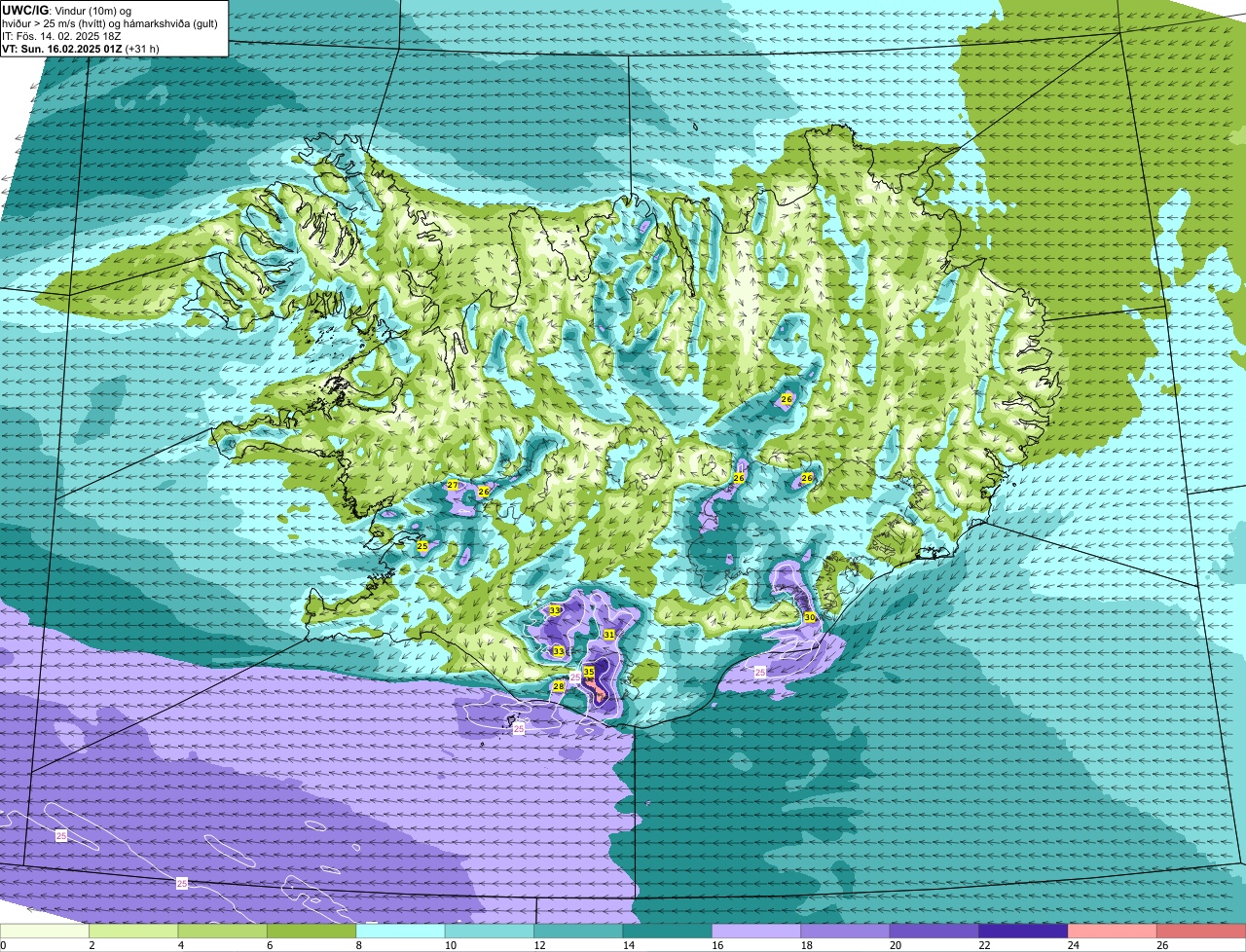This screenshot has width=1246, height=952.
Task: Select the light cyan 8–10 legend swatch
Action: (400, 931)
